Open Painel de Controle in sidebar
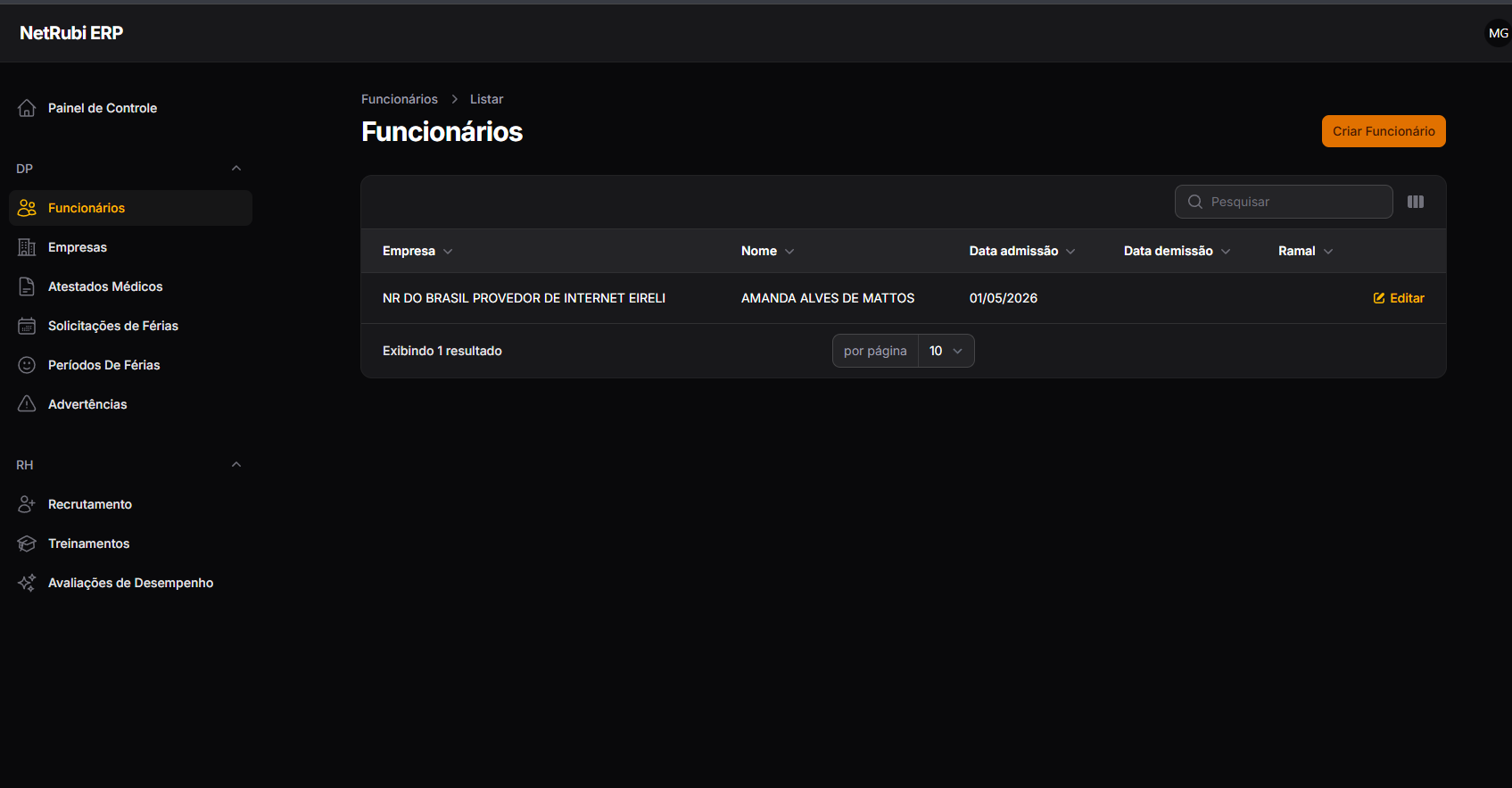Image resolution: width=1512 pixels, height=788 pixels. (x=130, y=108)
